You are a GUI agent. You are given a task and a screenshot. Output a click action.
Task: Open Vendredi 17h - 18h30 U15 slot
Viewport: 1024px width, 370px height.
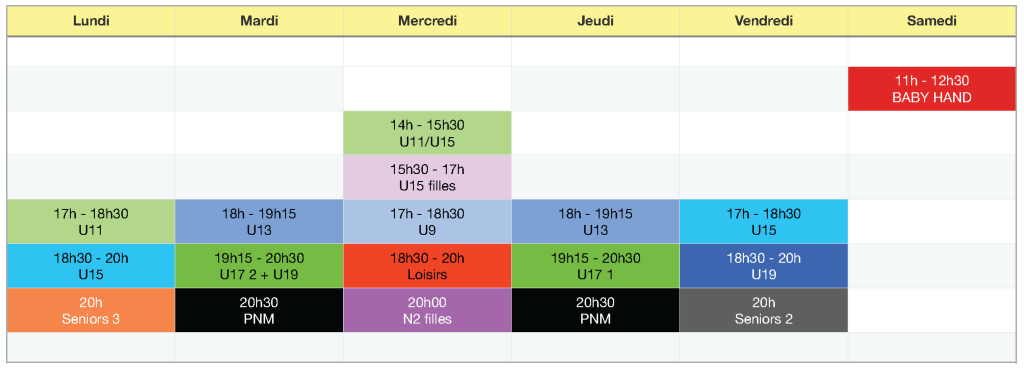(x=763, y=221)
